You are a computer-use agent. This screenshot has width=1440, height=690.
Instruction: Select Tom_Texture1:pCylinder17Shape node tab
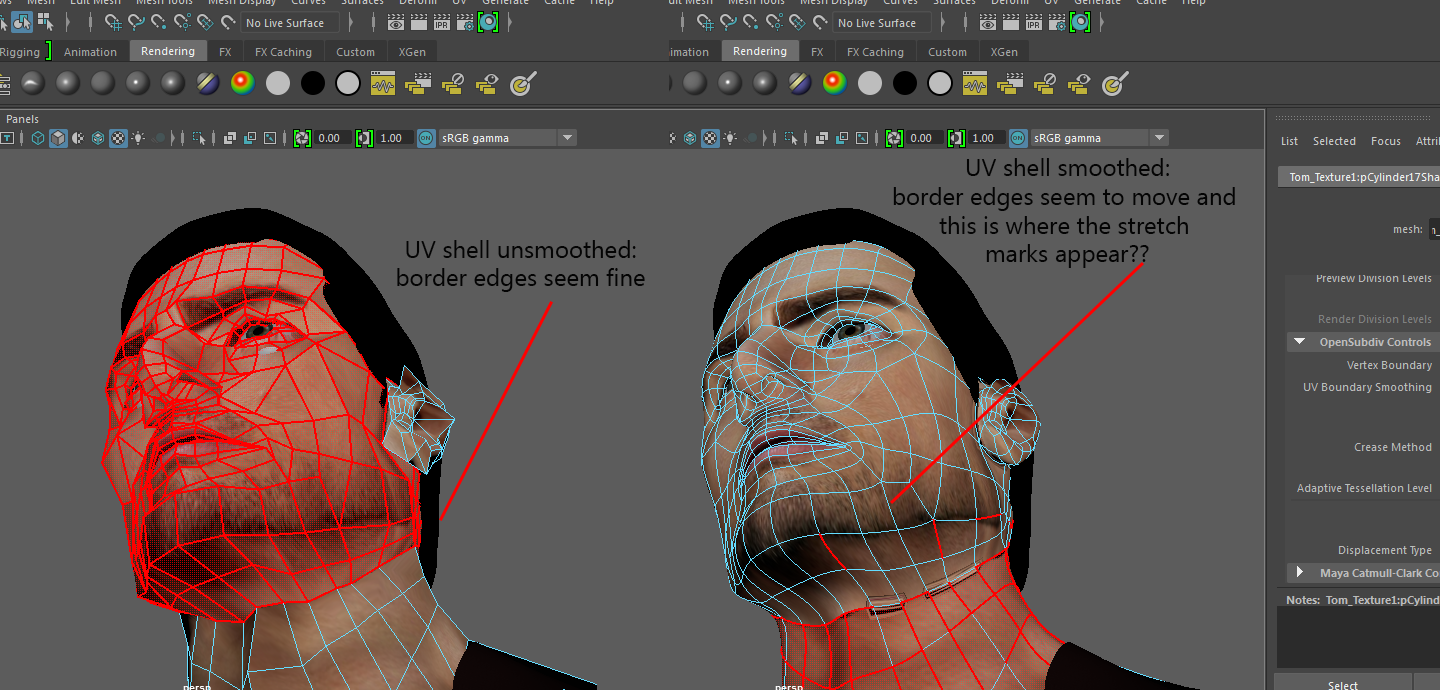1359,177
